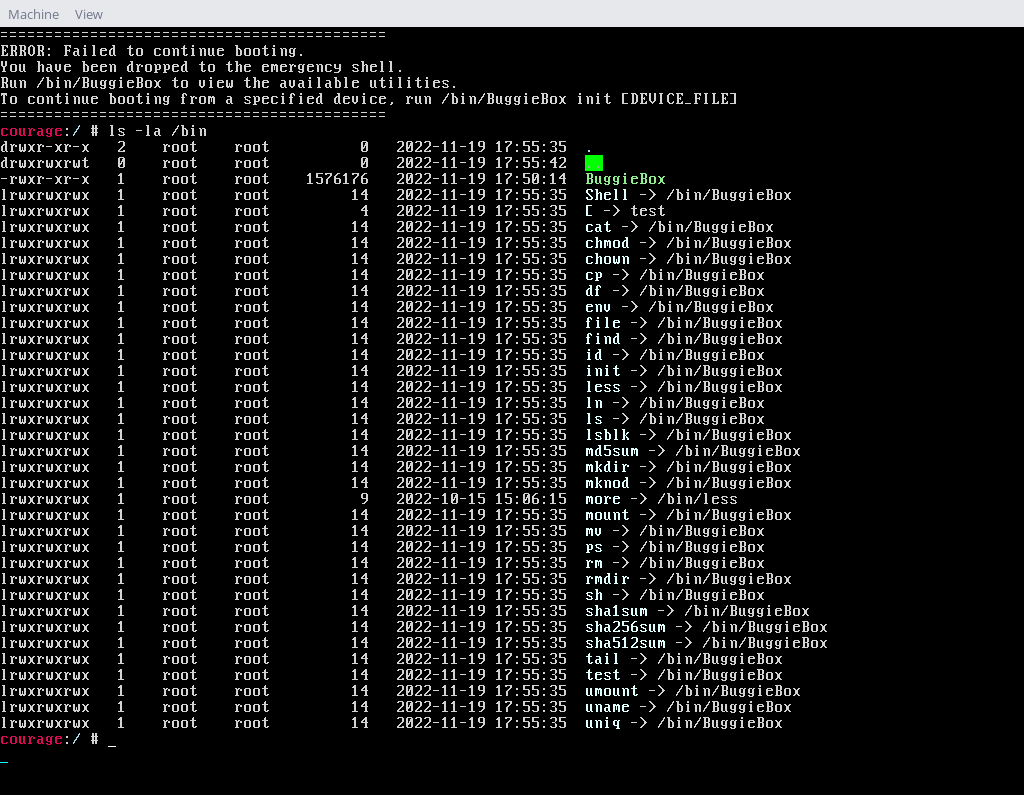Open the View menu
The height and width of the screenshot is (795, 1024).
89,14
